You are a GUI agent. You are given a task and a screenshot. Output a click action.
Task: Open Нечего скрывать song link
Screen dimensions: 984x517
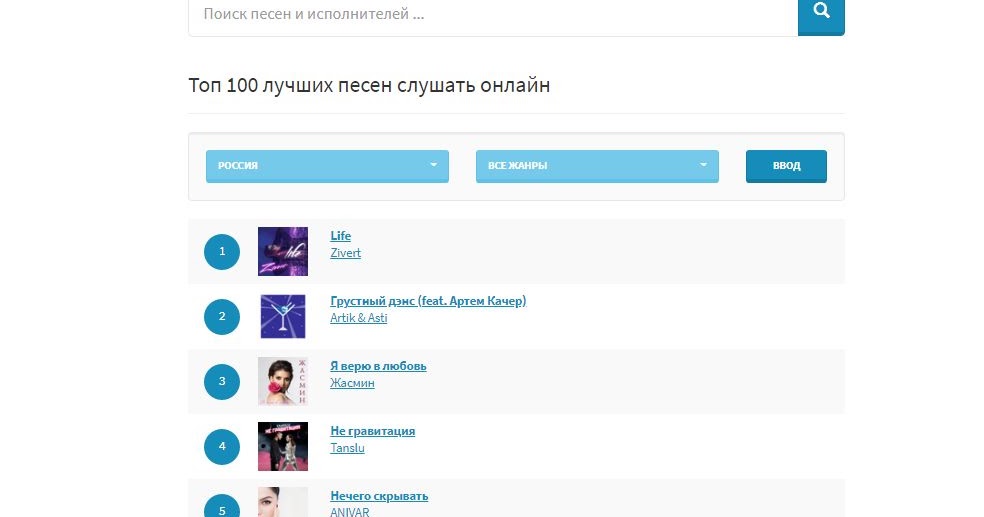click(x=379, y=496)
